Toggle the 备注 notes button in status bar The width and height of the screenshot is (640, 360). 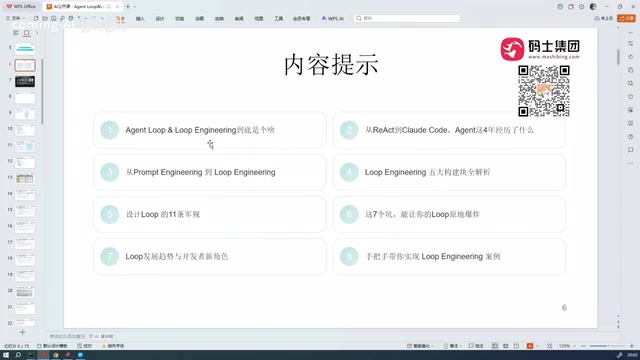coord(452,346)
